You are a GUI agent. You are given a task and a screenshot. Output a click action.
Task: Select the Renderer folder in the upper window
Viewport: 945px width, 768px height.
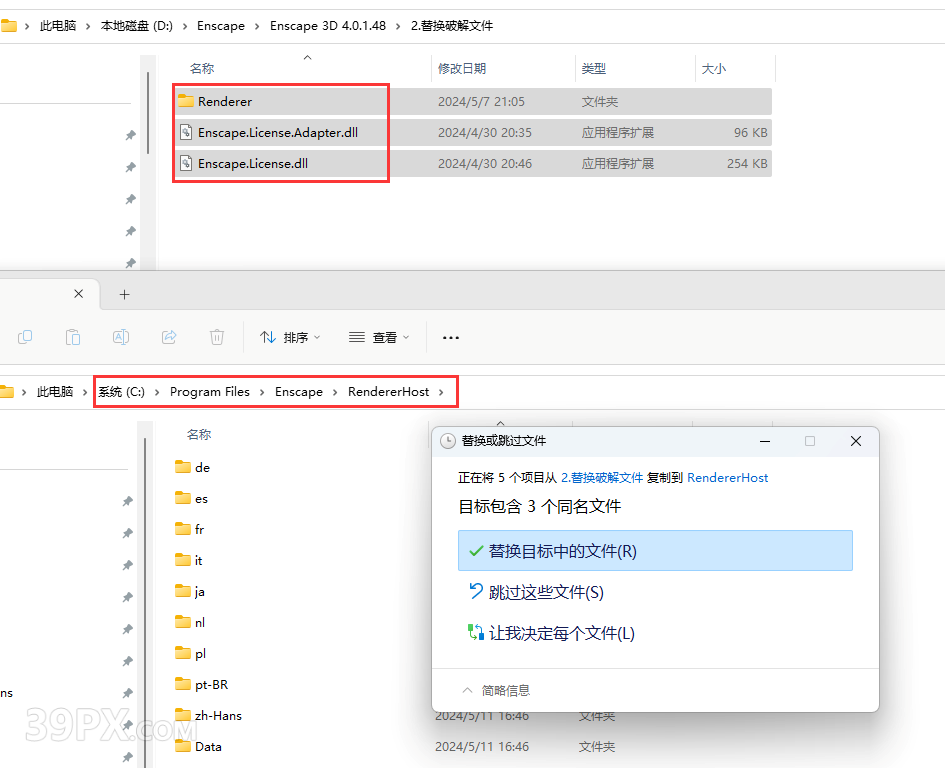224,101
